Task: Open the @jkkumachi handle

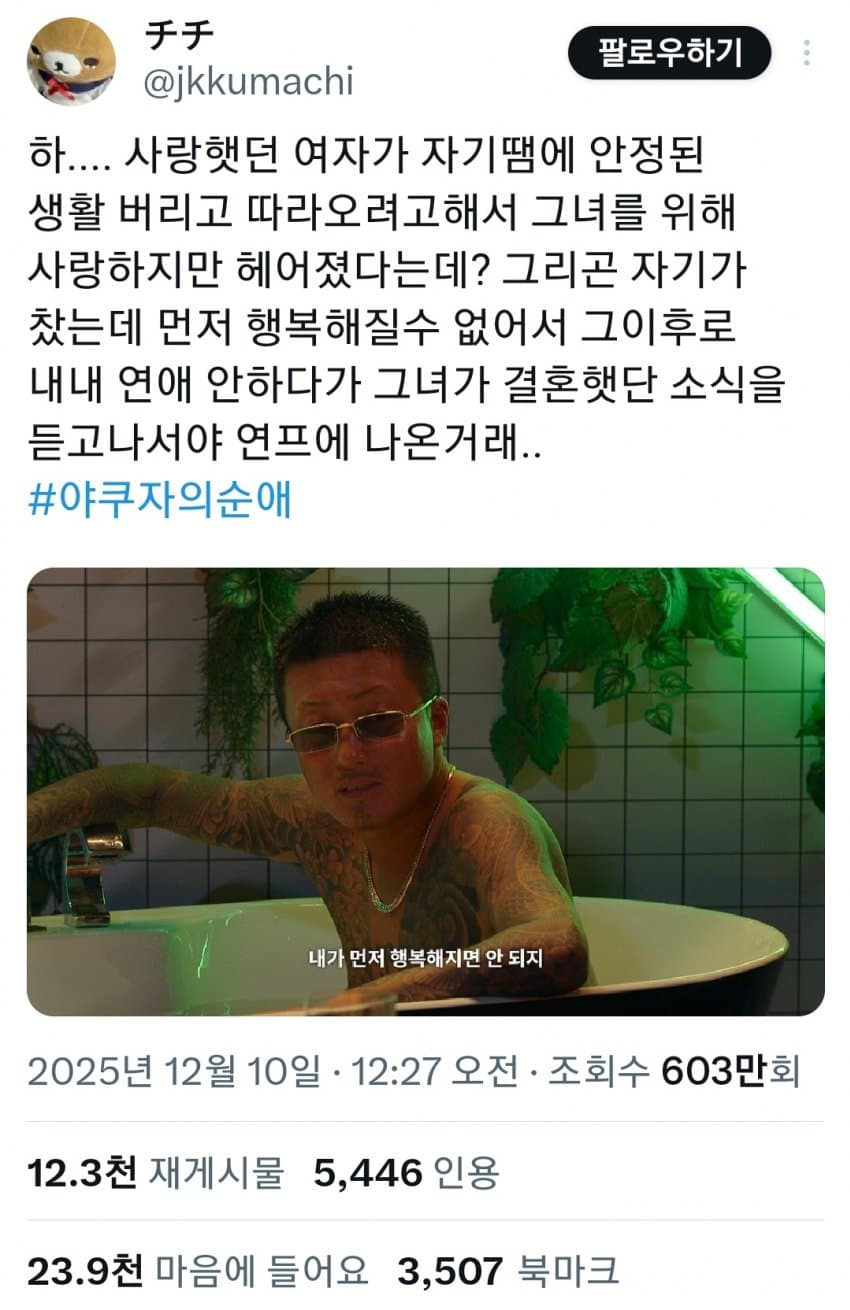Action: pyautogui.click(x=249, y=82)
